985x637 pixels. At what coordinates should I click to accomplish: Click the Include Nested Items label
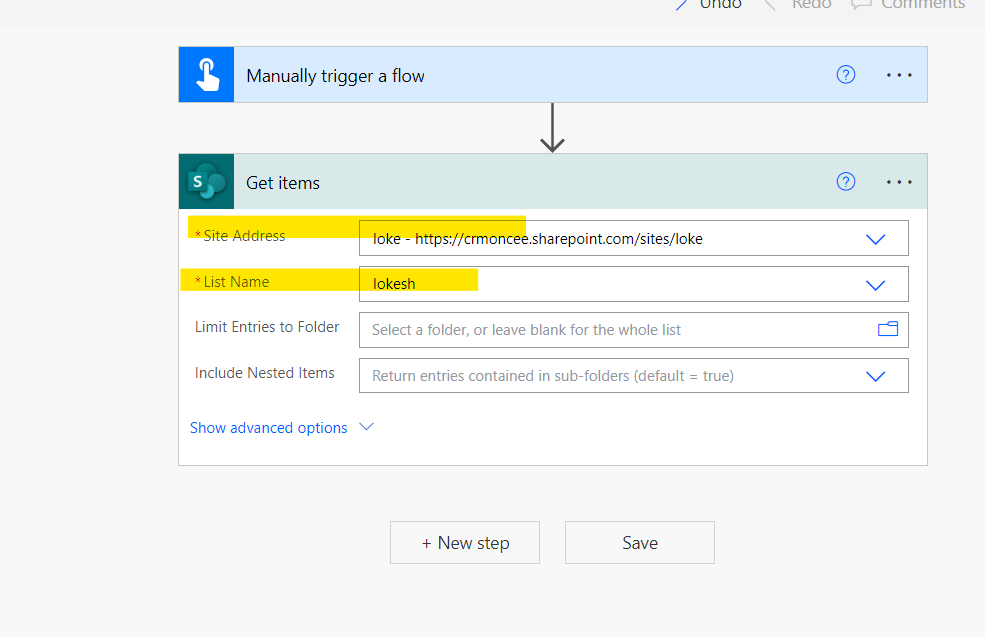tap(264, 373)
